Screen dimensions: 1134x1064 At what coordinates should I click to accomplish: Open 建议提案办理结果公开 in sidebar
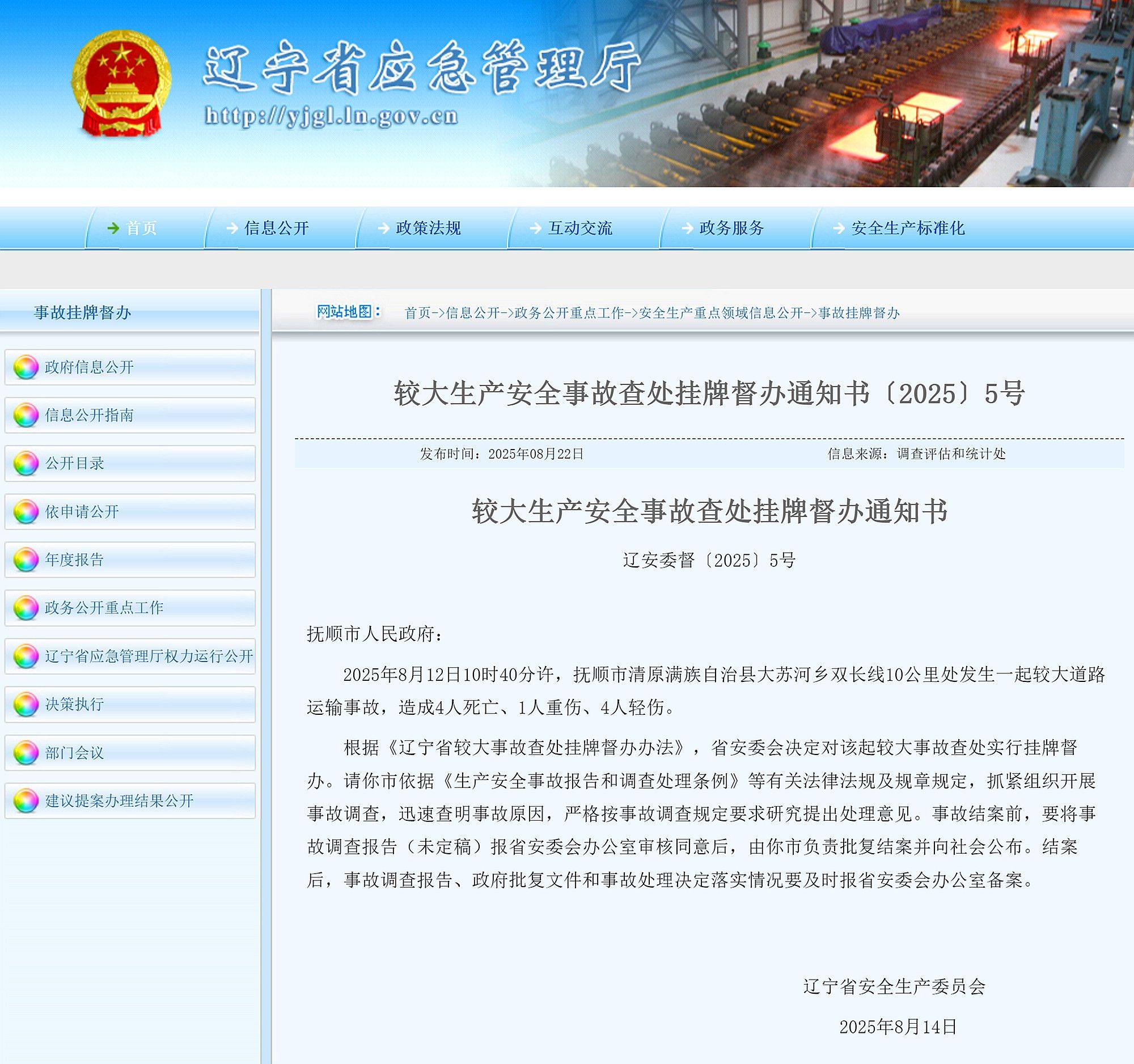click(117, 800)
